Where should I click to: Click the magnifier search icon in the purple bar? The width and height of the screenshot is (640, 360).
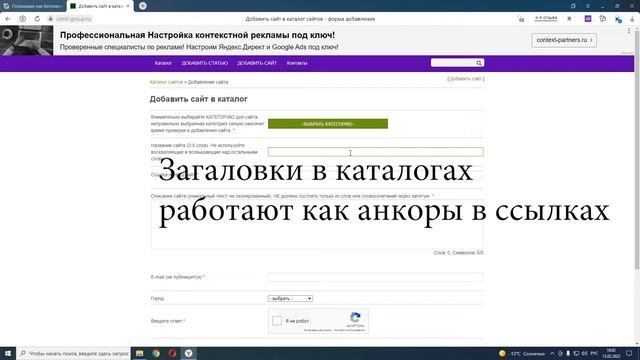pos(480,63)
